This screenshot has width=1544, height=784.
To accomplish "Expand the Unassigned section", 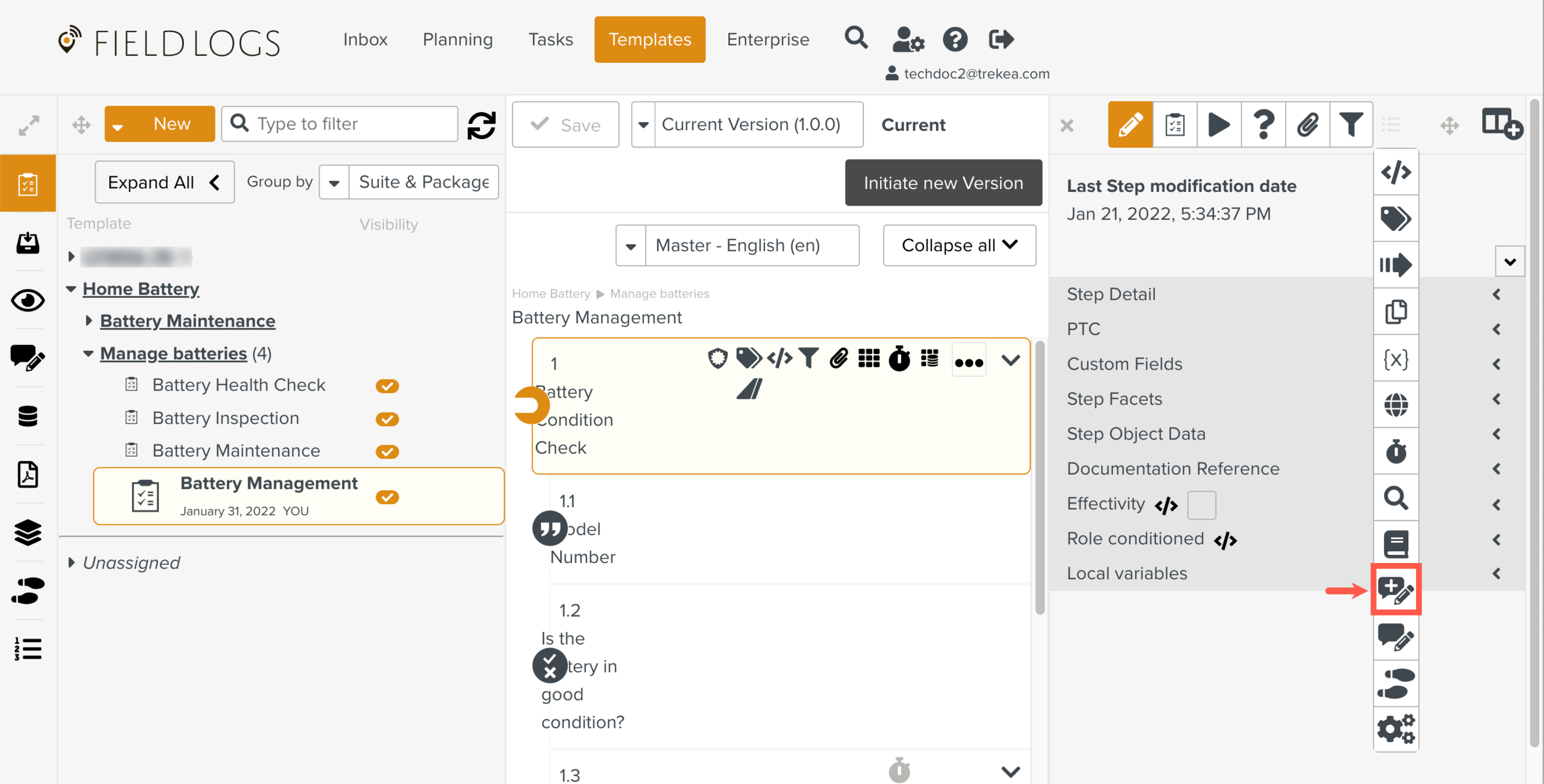I will click(x=72, y=562).
